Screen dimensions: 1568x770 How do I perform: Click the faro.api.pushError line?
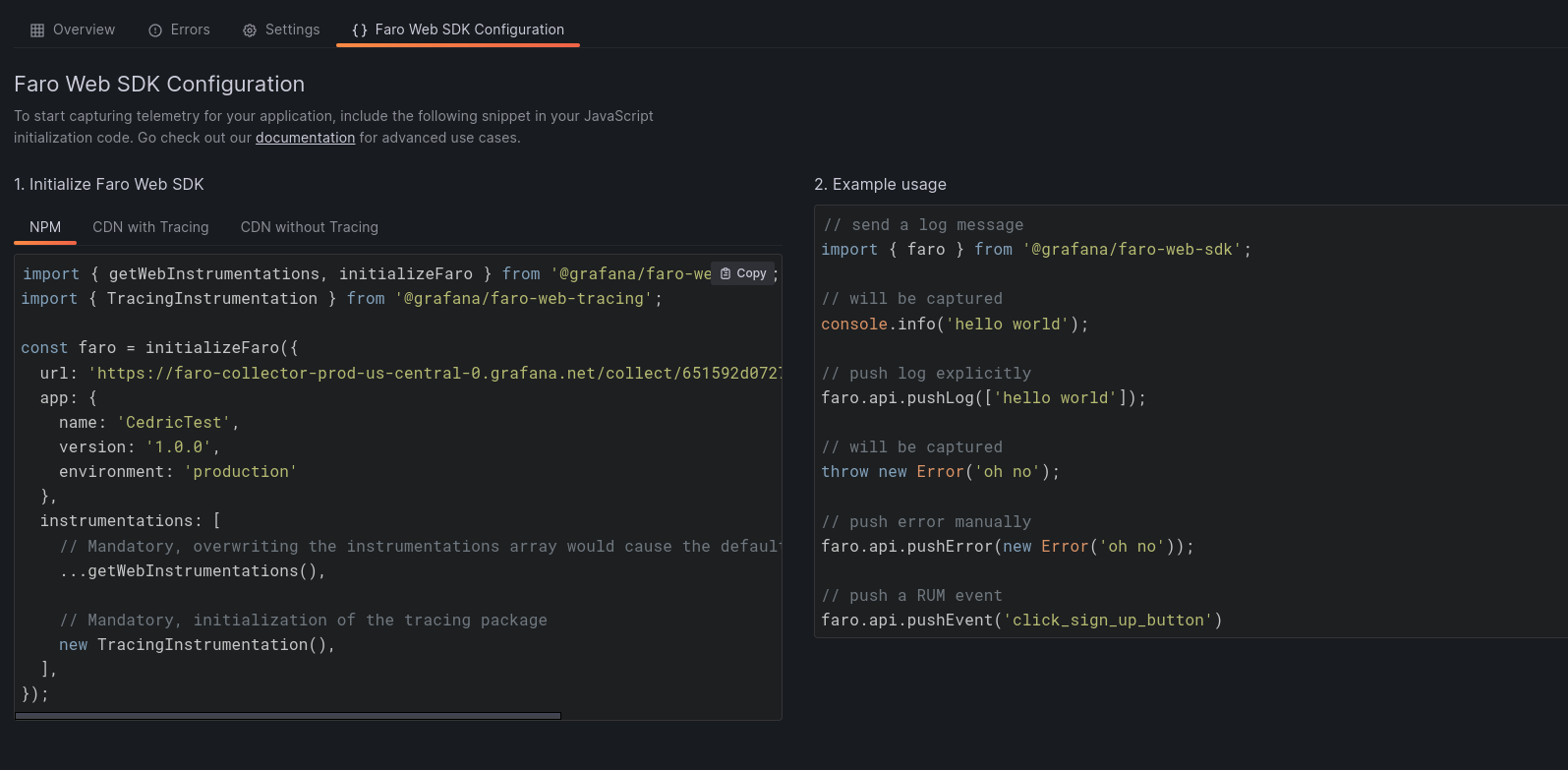tap(1008, 547)
